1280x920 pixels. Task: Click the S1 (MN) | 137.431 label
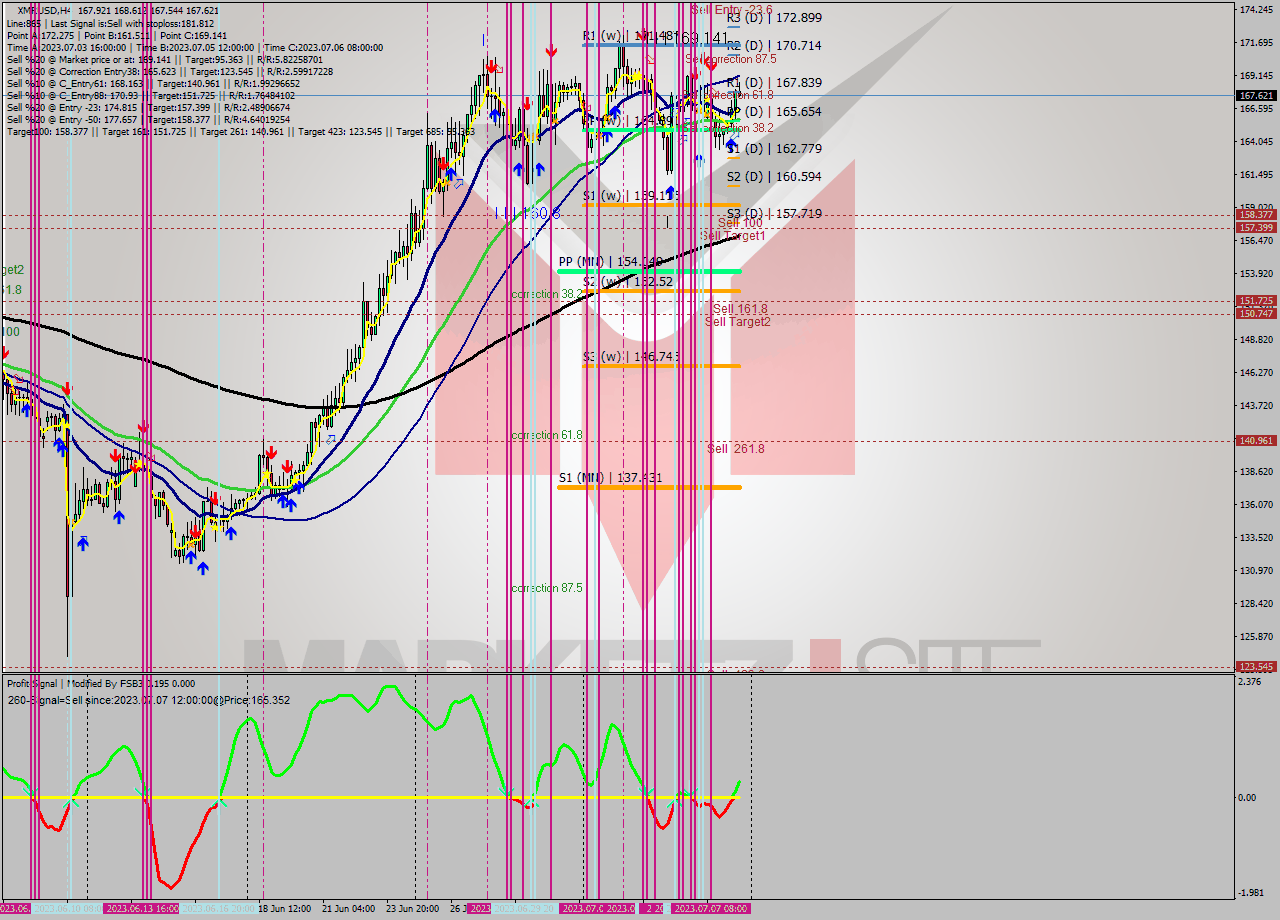coord(610,478)
